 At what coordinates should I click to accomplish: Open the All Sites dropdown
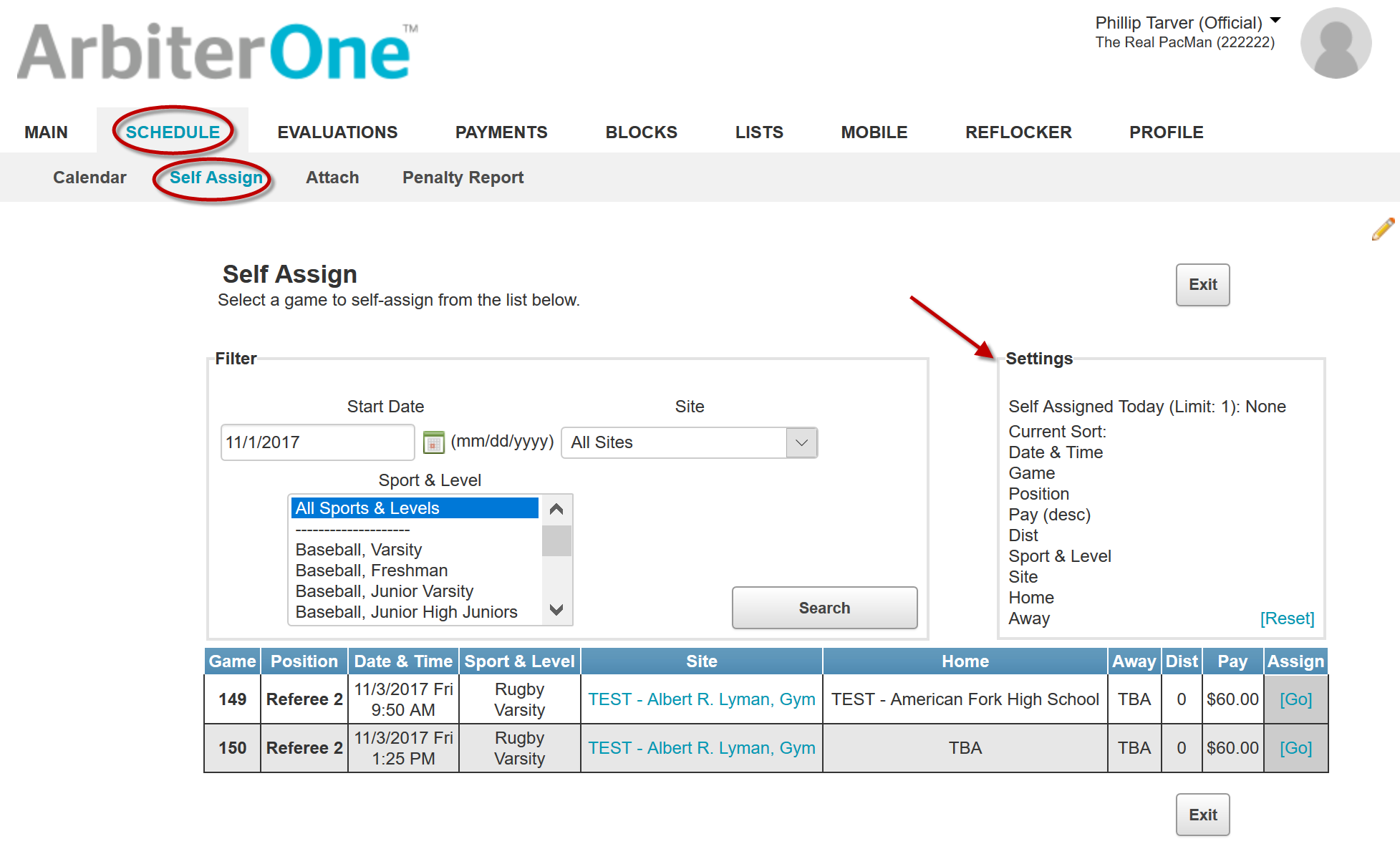click(x=689, y=442)
